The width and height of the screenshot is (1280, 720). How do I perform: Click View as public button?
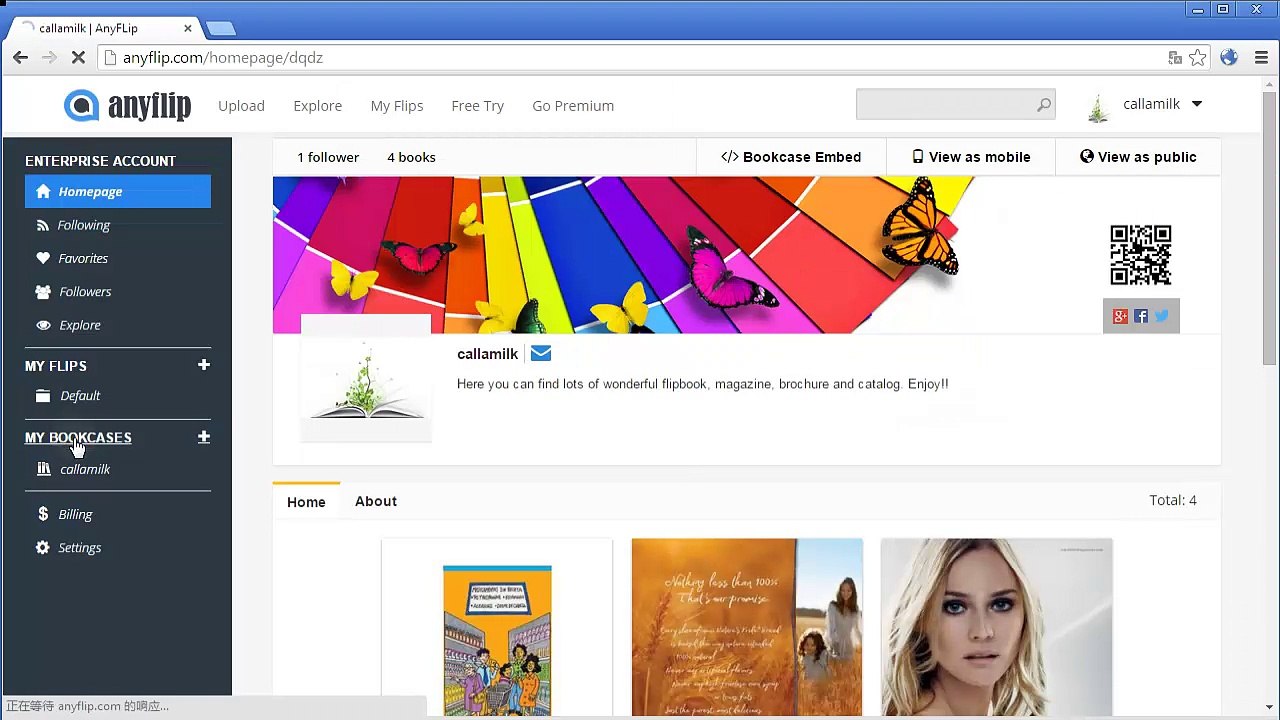tap(1138, 157)
